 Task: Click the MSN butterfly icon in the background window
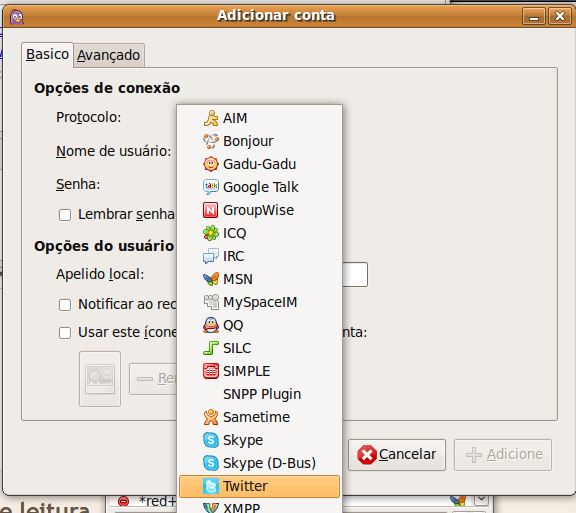click(x=458, y=501)
